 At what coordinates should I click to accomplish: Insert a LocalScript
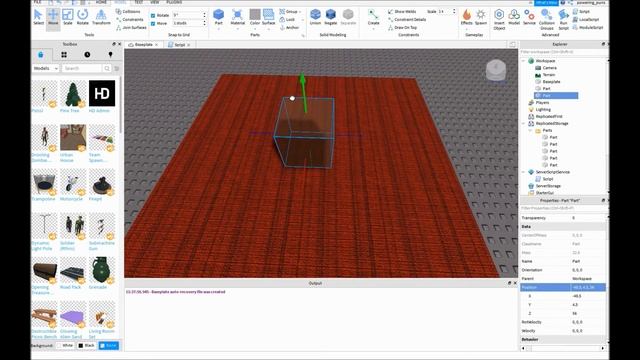[x=586, y=19]
